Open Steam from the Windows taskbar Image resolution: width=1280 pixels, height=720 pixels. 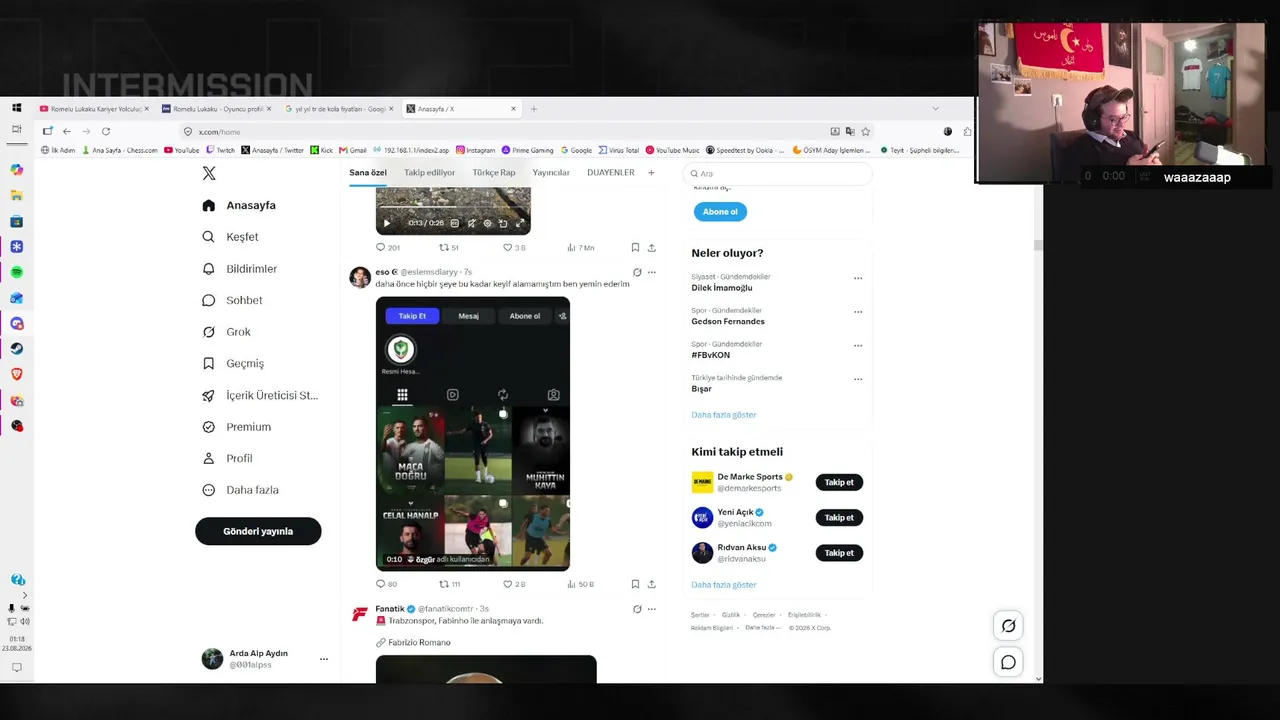[17, 348]
